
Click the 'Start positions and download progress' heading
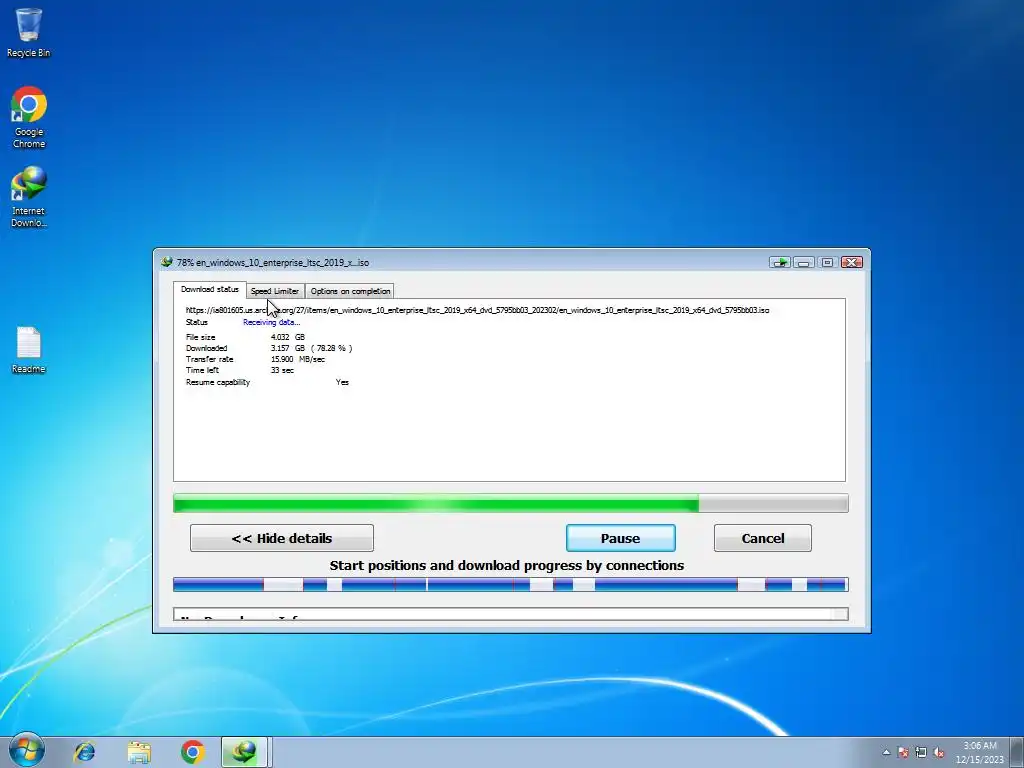coord(507,566)
